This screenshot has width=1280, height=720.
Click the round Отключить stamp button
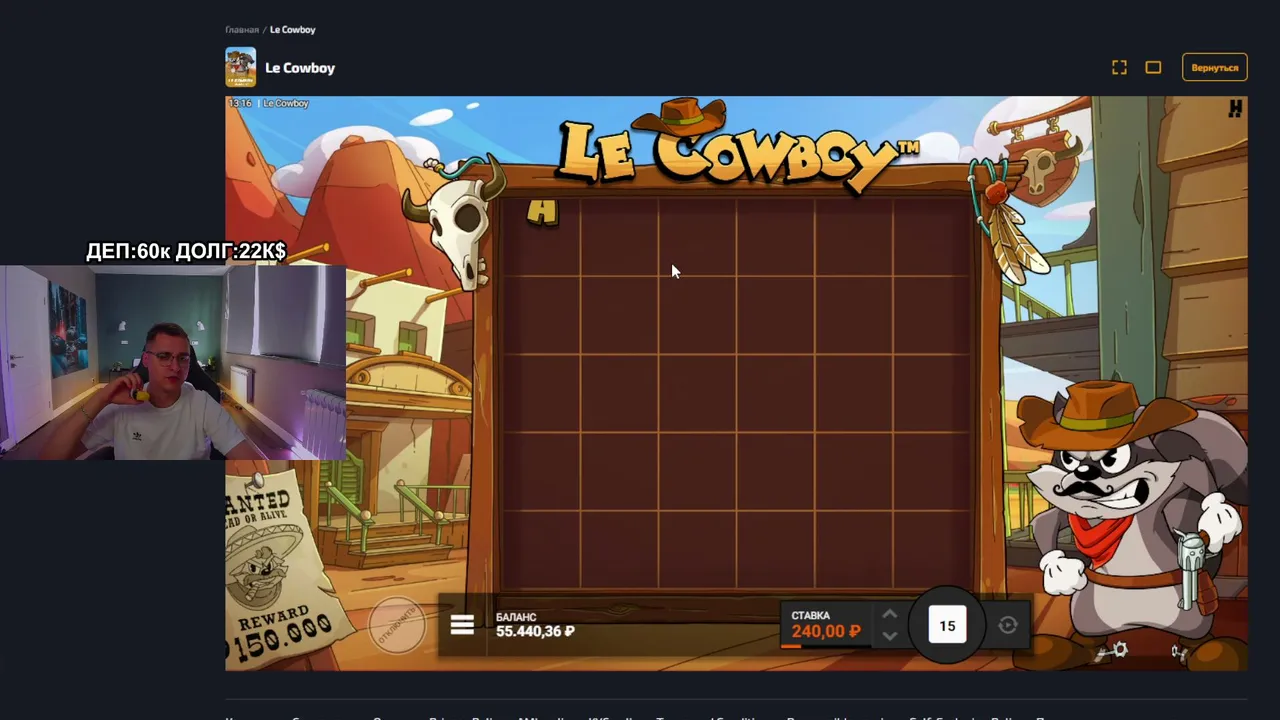click(x=397, y=625)
